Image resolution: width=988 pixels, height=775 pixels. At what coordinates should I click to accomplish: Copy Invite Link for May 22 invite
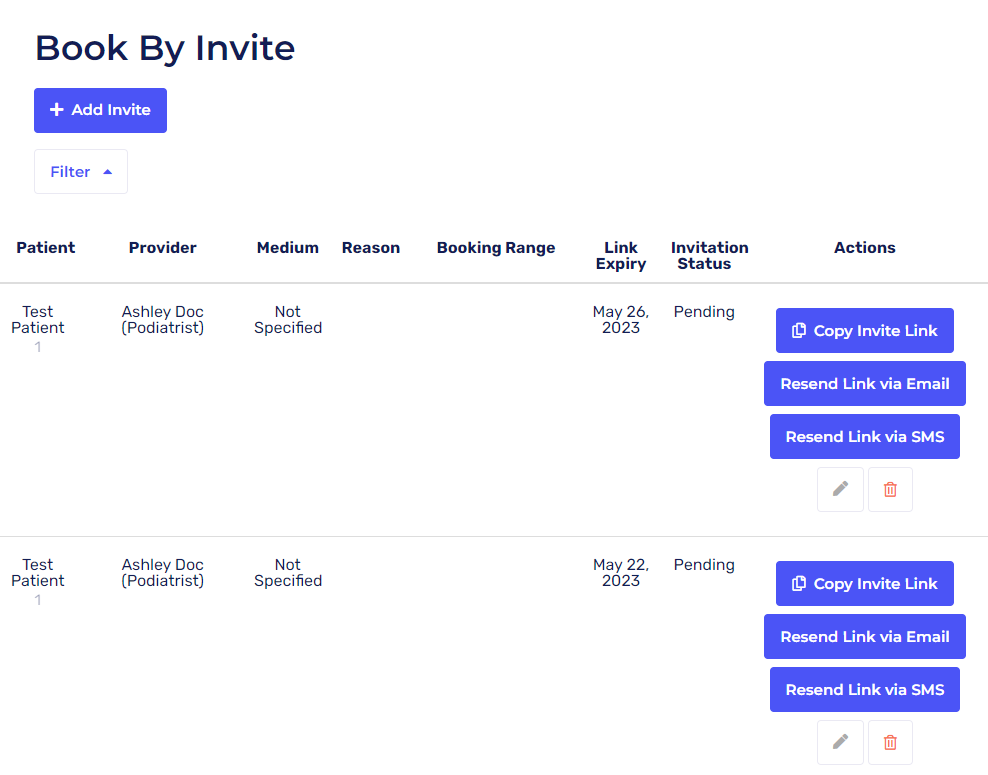865,584
